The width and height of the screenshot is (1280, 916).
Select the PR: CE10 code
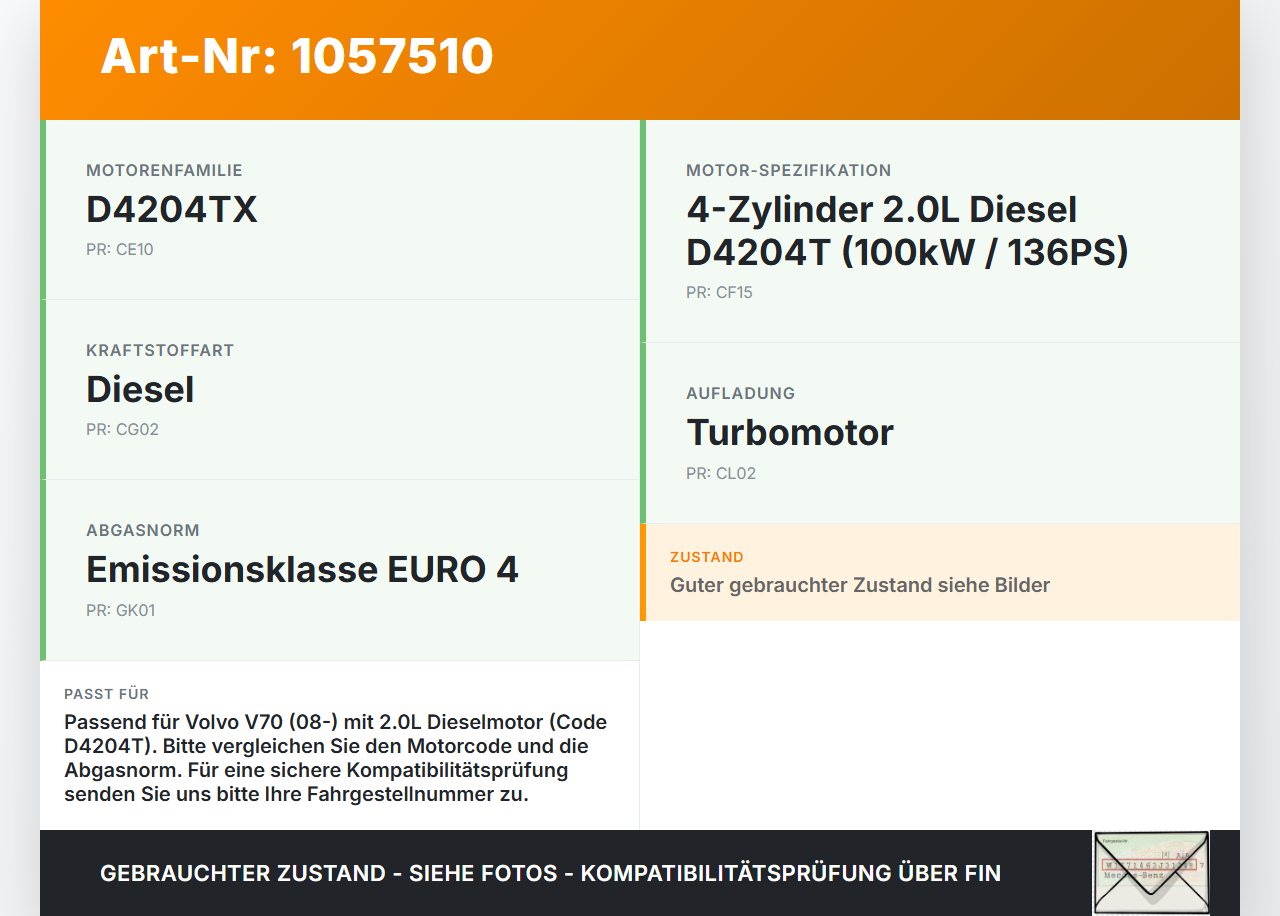point(120,250)
